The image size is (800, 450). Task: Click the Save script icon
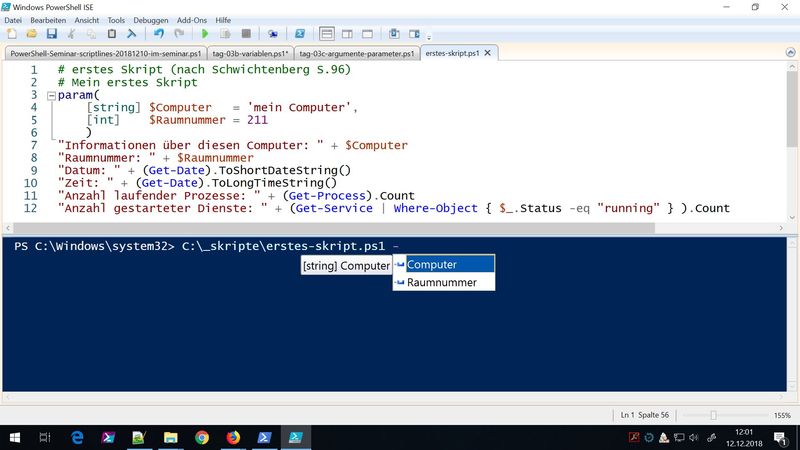point(50,34)
